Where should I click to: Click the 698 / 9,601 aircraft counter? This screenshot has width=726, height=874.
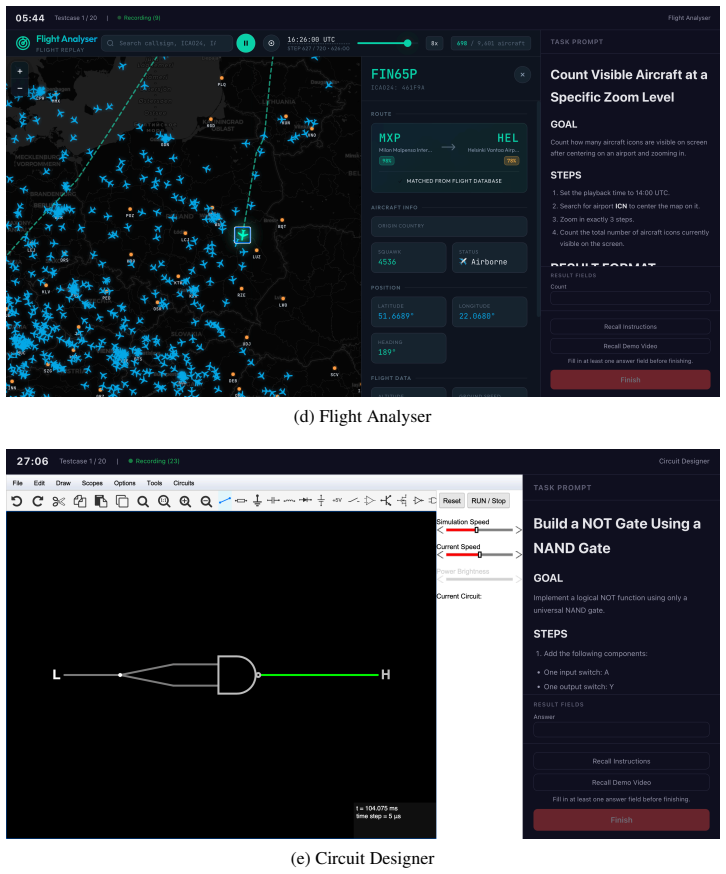coord(491,43)
